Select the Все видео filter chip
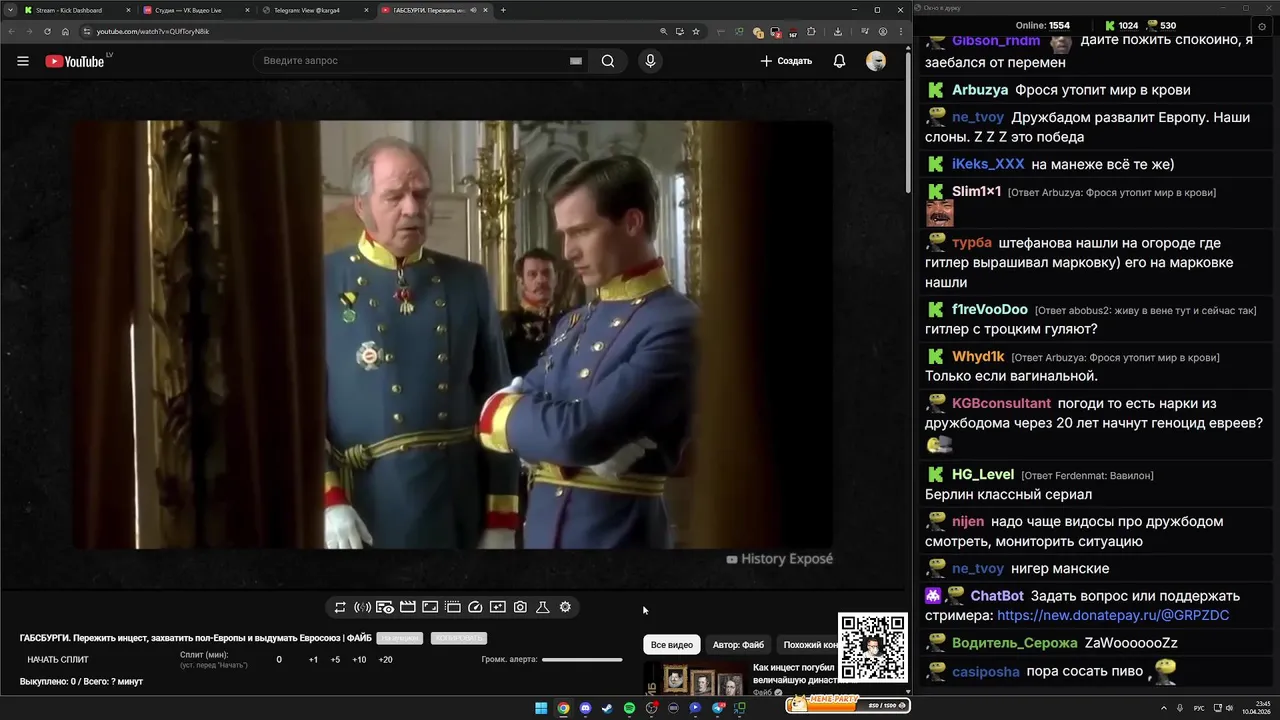 [x=672, y=645]
